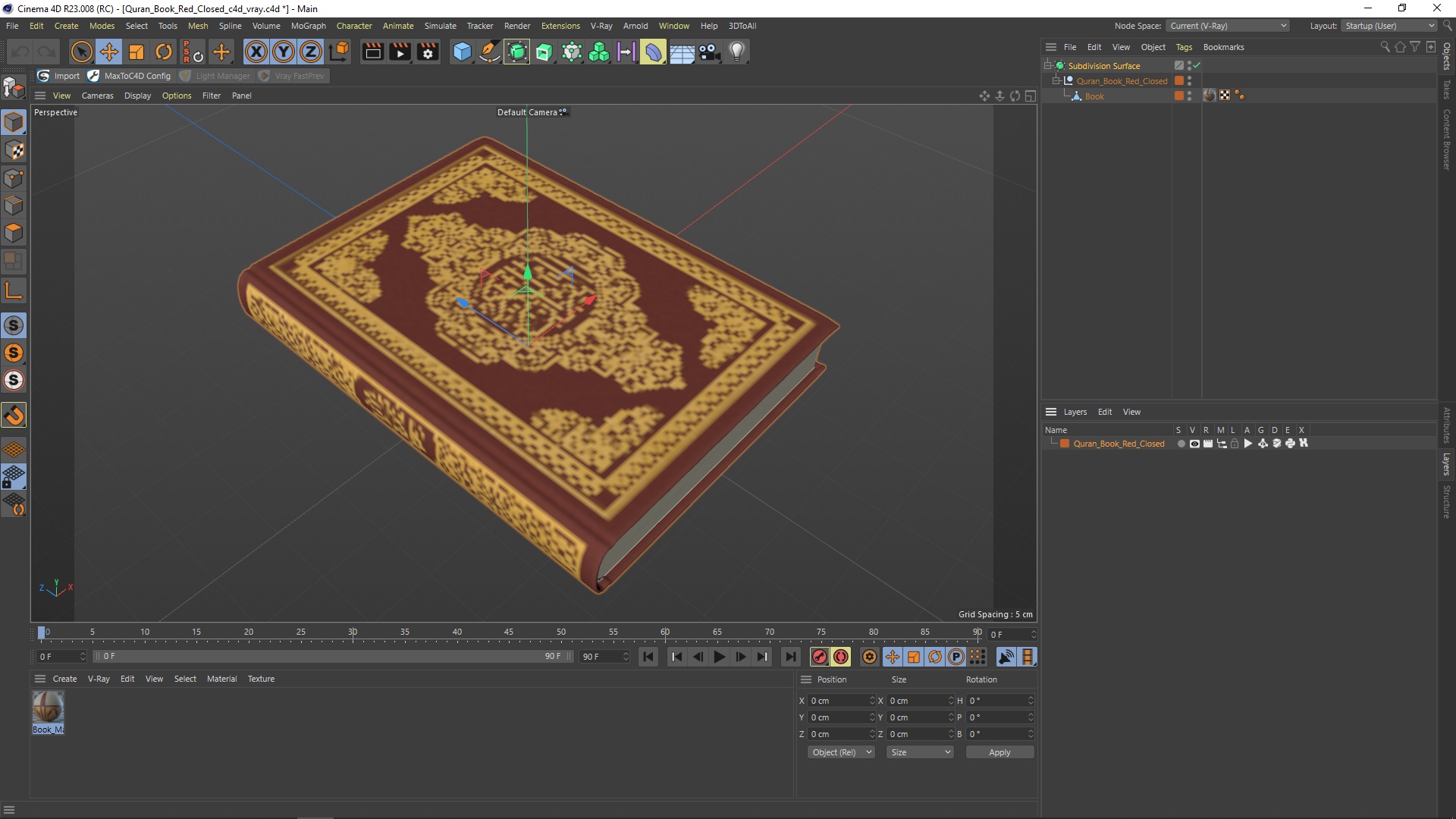The width and height of the screenshot is (1456, 819).
Task: Click the Record Active Objects icon
Action: (819, 657)
